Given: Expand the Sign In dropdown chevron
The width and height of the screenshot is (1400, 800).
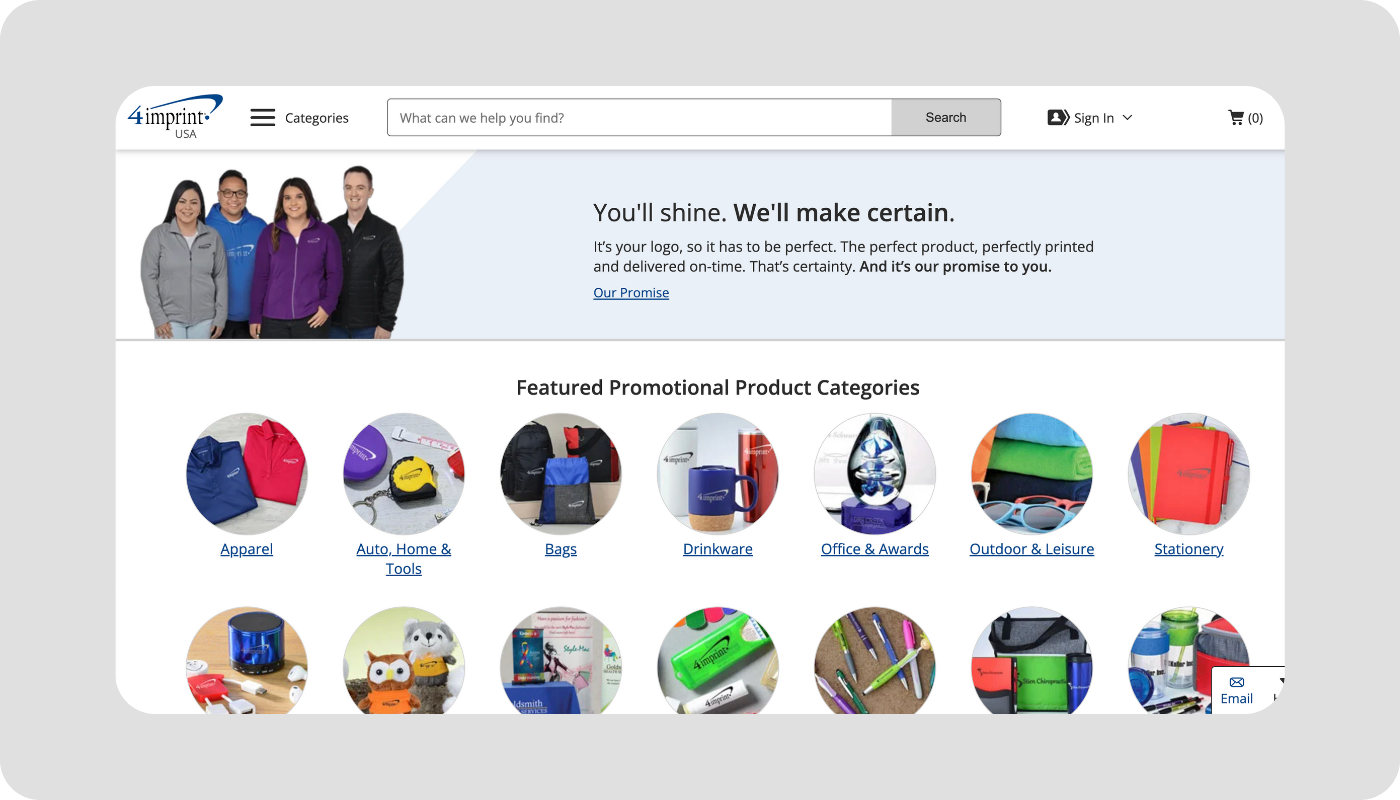Looking at the screenshot, I should pos(1127,117).
